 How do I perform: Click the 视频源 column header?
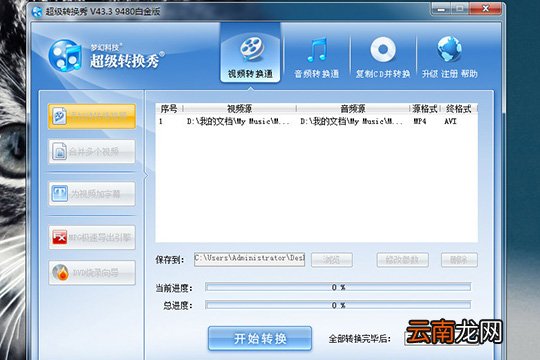239,109
